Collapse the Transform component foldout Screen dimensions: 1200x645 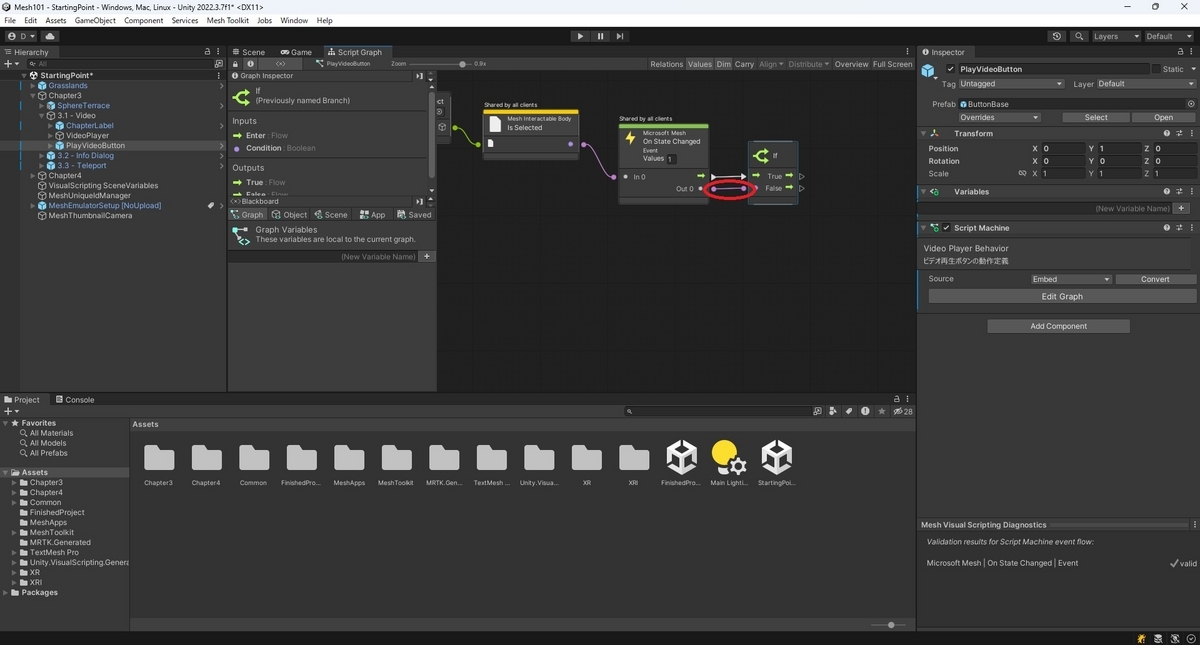[x=925, y=133]
